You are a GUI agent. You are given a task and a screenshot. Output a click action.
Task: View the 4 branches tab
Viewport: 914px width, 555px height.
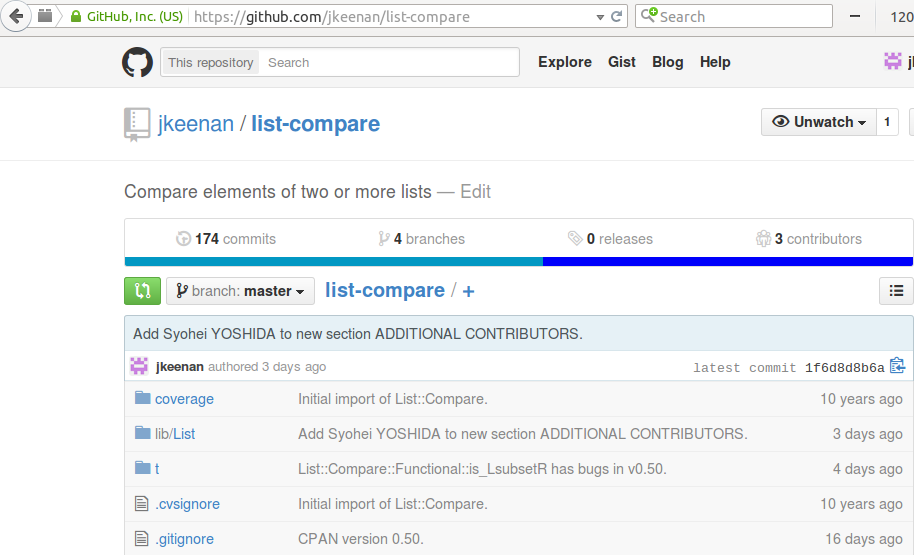[421, 239]
